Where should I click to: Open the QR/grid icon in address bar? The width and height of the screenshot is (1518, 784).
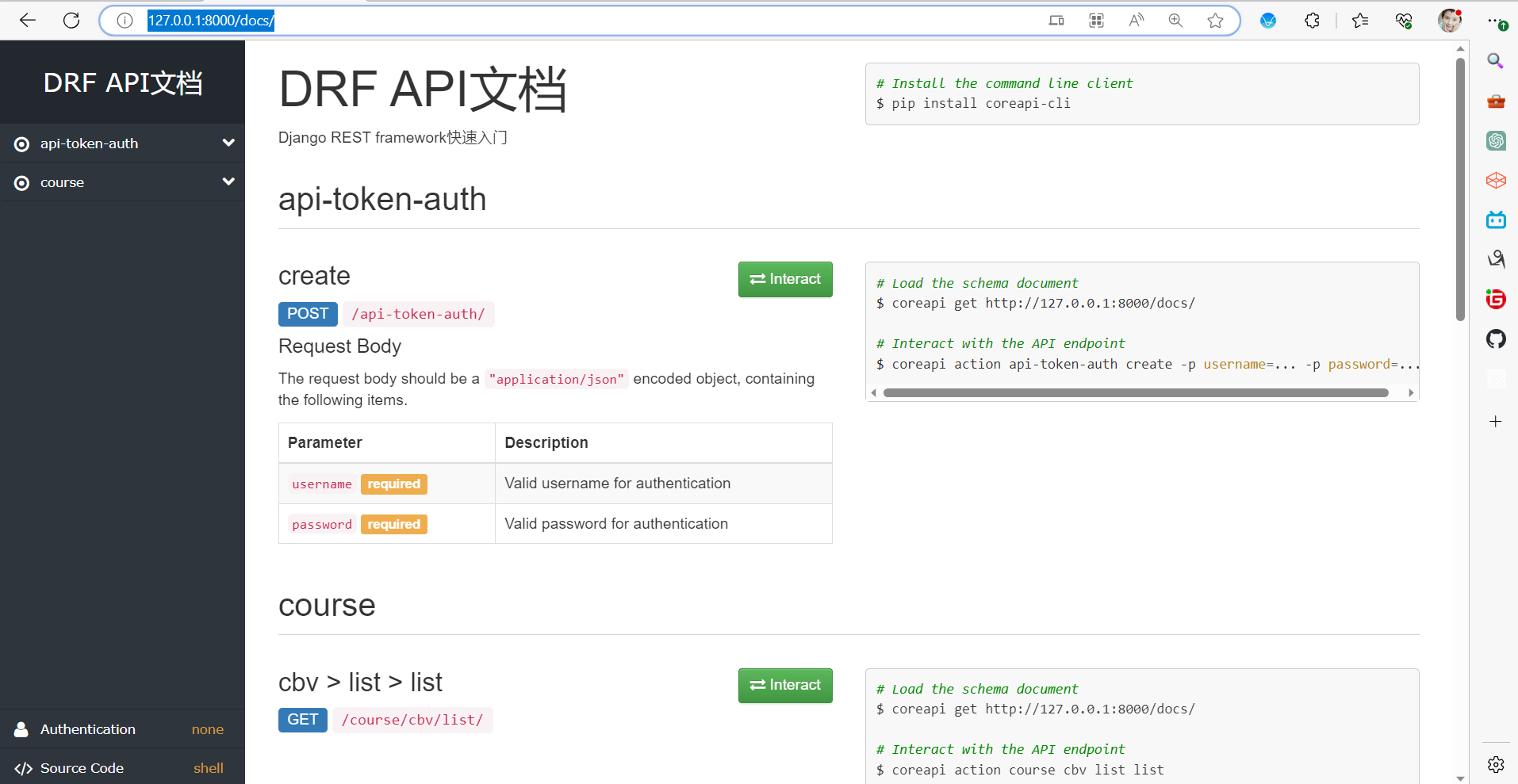1096,21
